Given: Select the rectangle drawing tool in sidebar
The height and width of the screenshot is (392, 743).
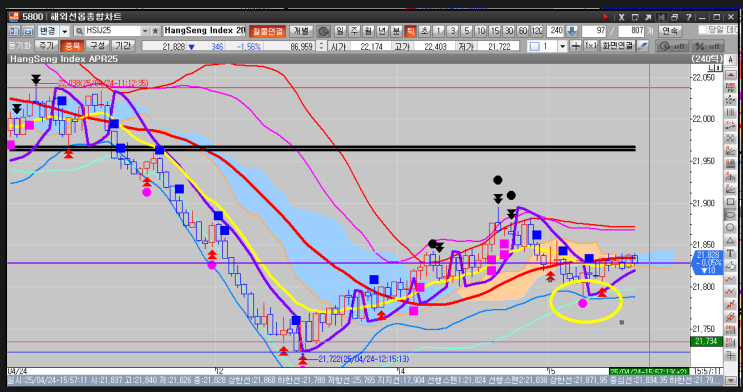Looking at the screenshot, I should point(730,201).
